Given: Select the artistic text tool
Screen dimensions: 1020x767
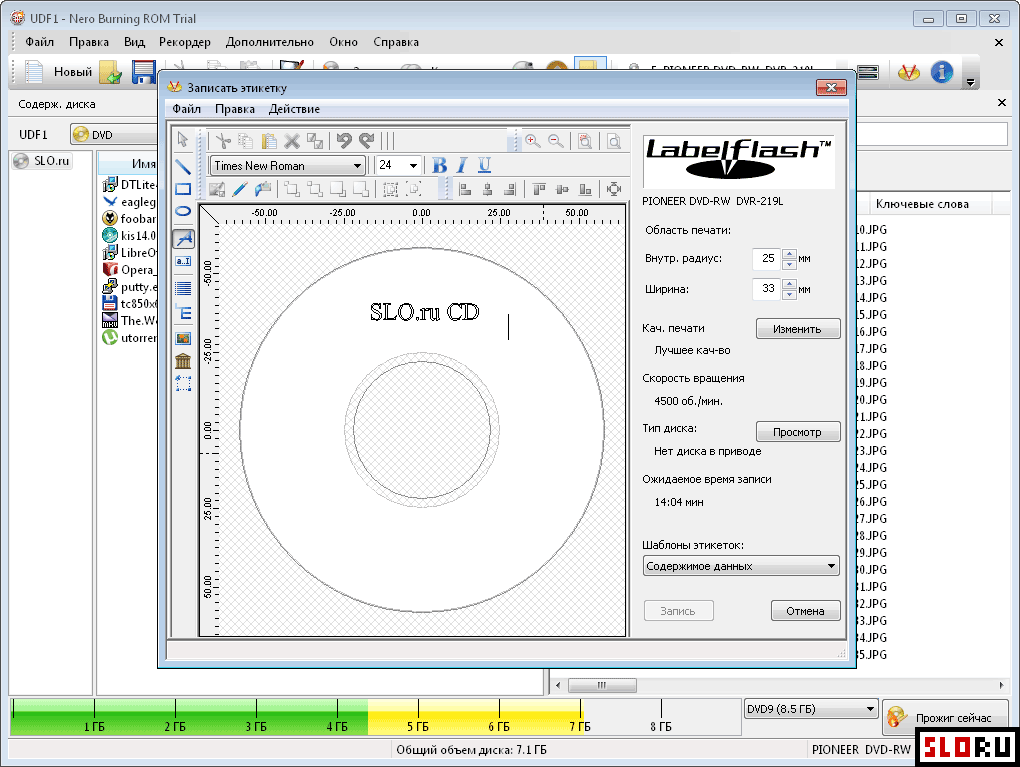Looking at the screenshot, I should [183, 239].
